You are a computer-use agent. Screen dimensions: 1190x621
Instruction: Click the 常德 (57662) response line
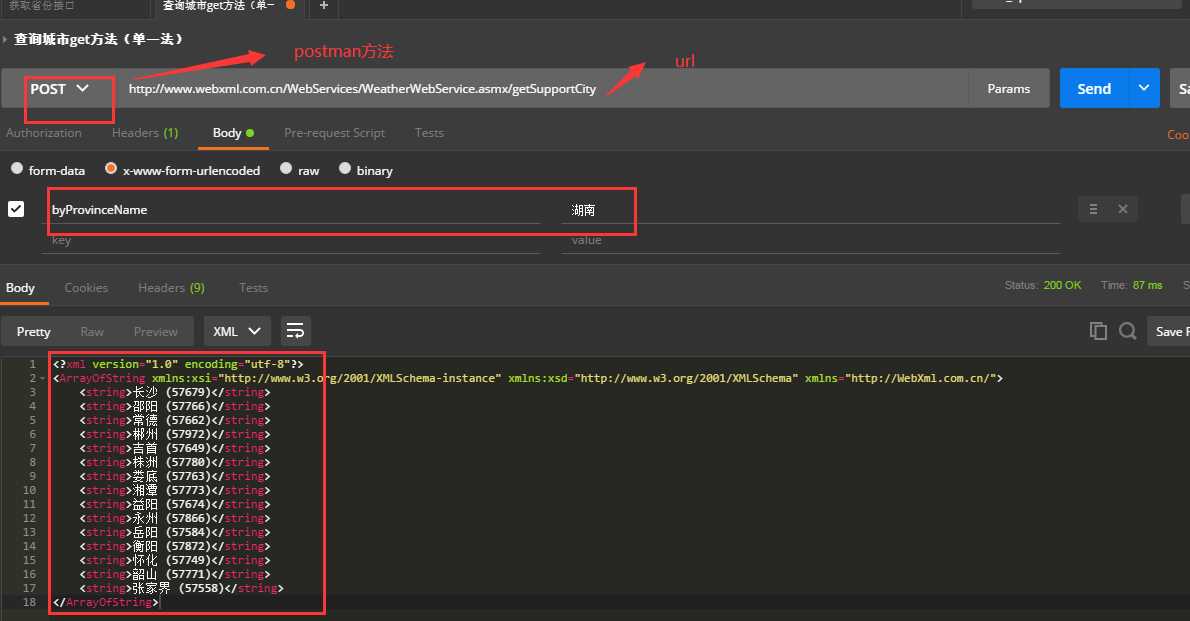(175, 420)
